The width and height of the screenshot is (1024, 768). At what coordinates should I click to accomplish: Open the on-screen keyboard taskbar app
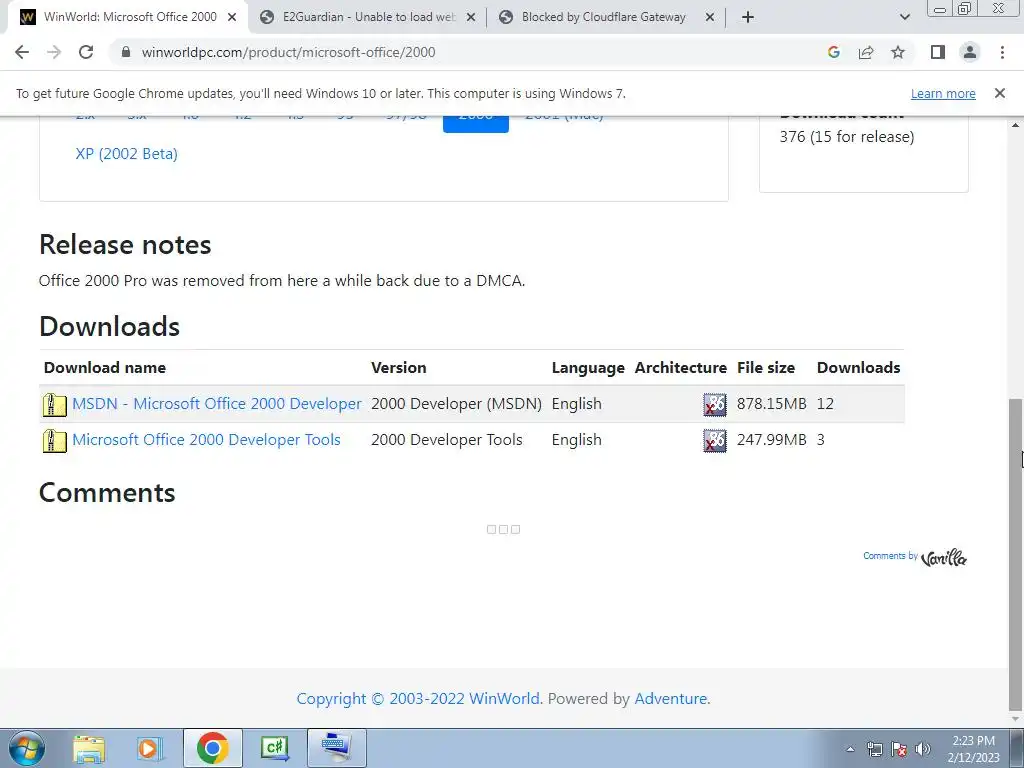[336, 748]
